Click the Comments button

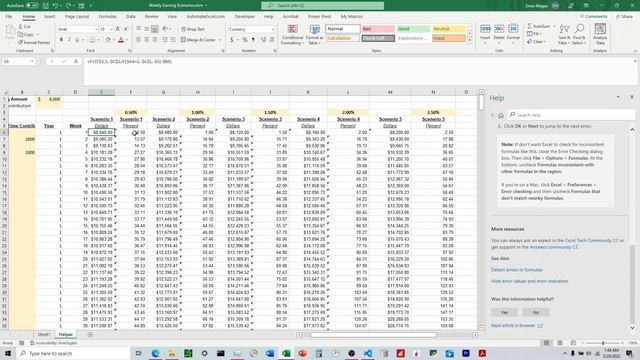(x=594, y=17)
